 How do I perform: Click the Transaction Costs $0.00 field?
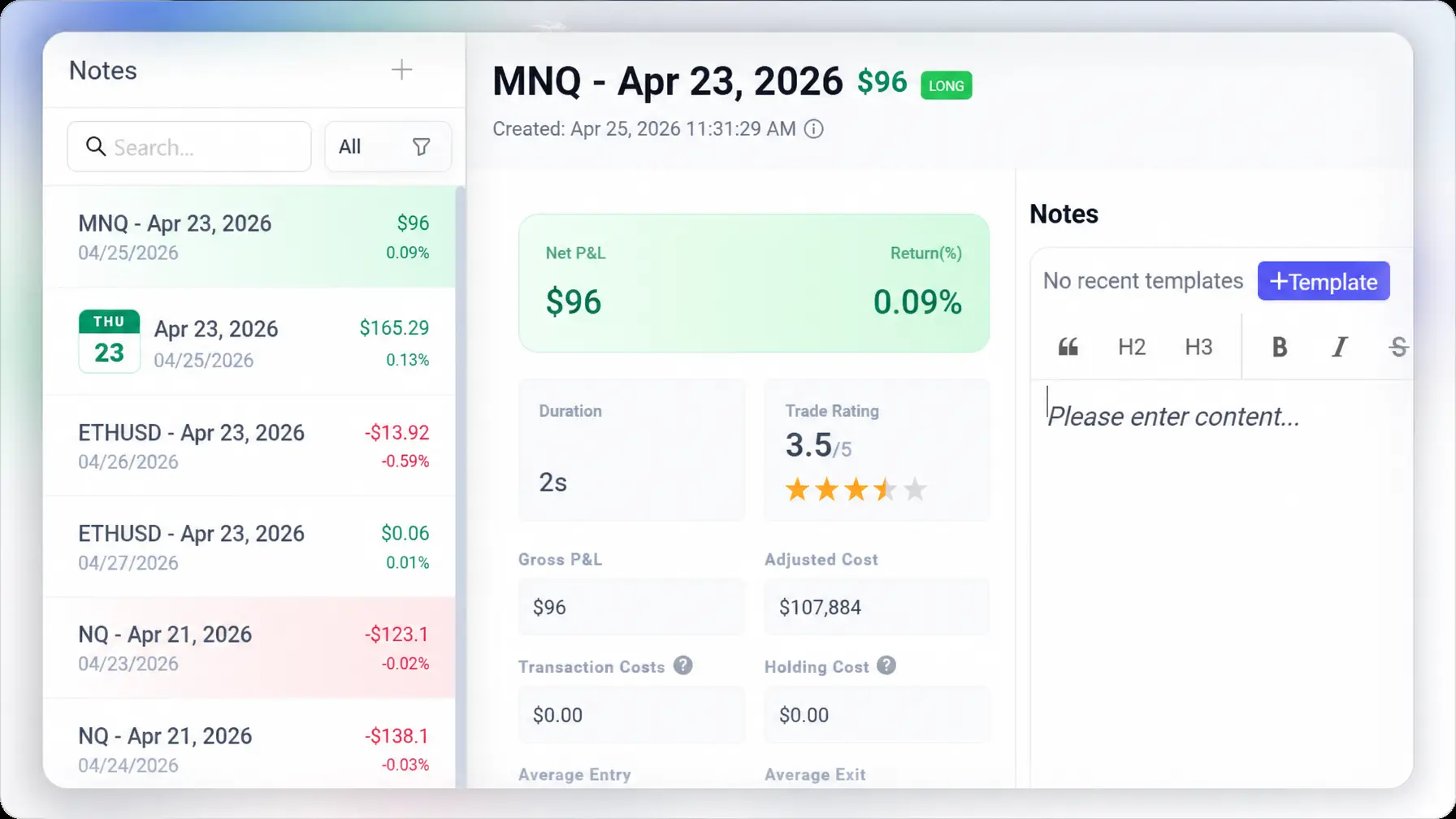pos(631,715)
